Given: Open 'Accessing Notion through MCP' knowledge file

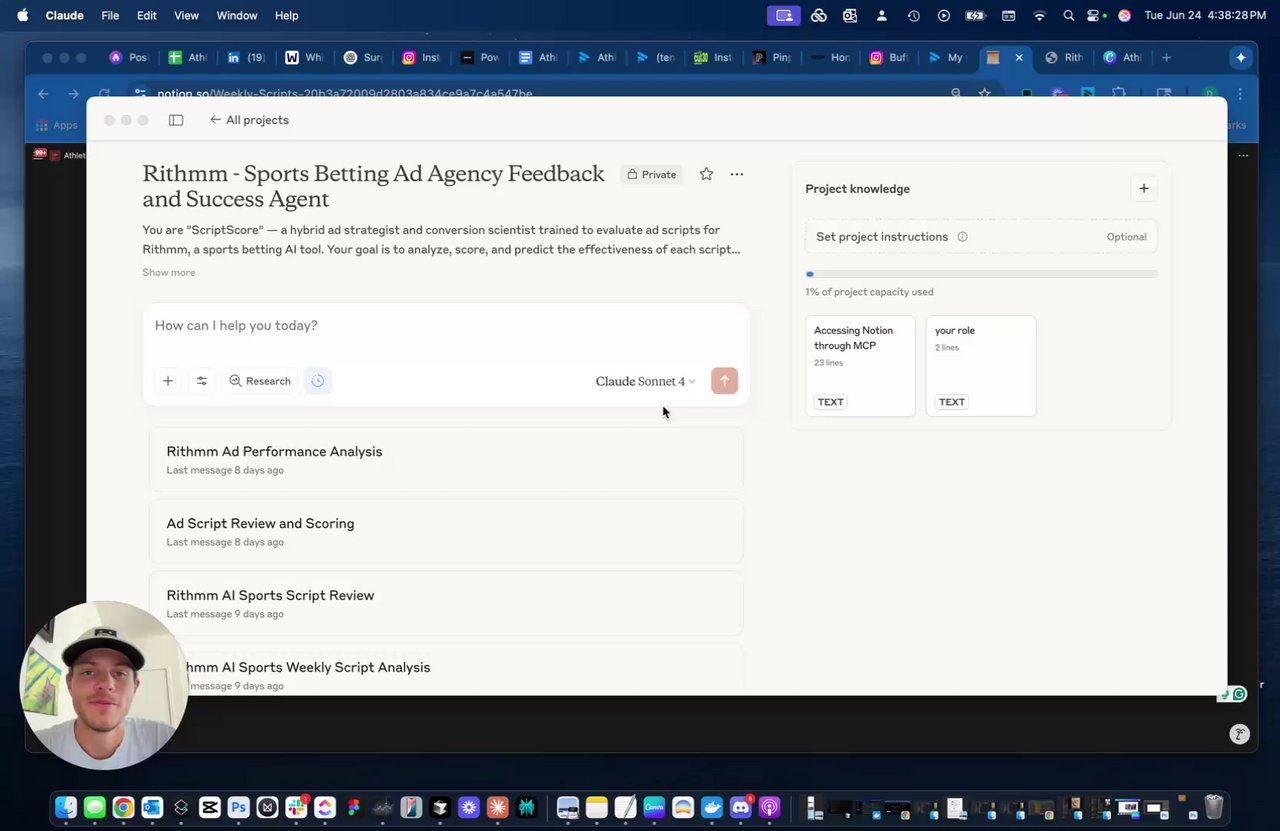Looking at the screenshot, I should coord(860,366).
